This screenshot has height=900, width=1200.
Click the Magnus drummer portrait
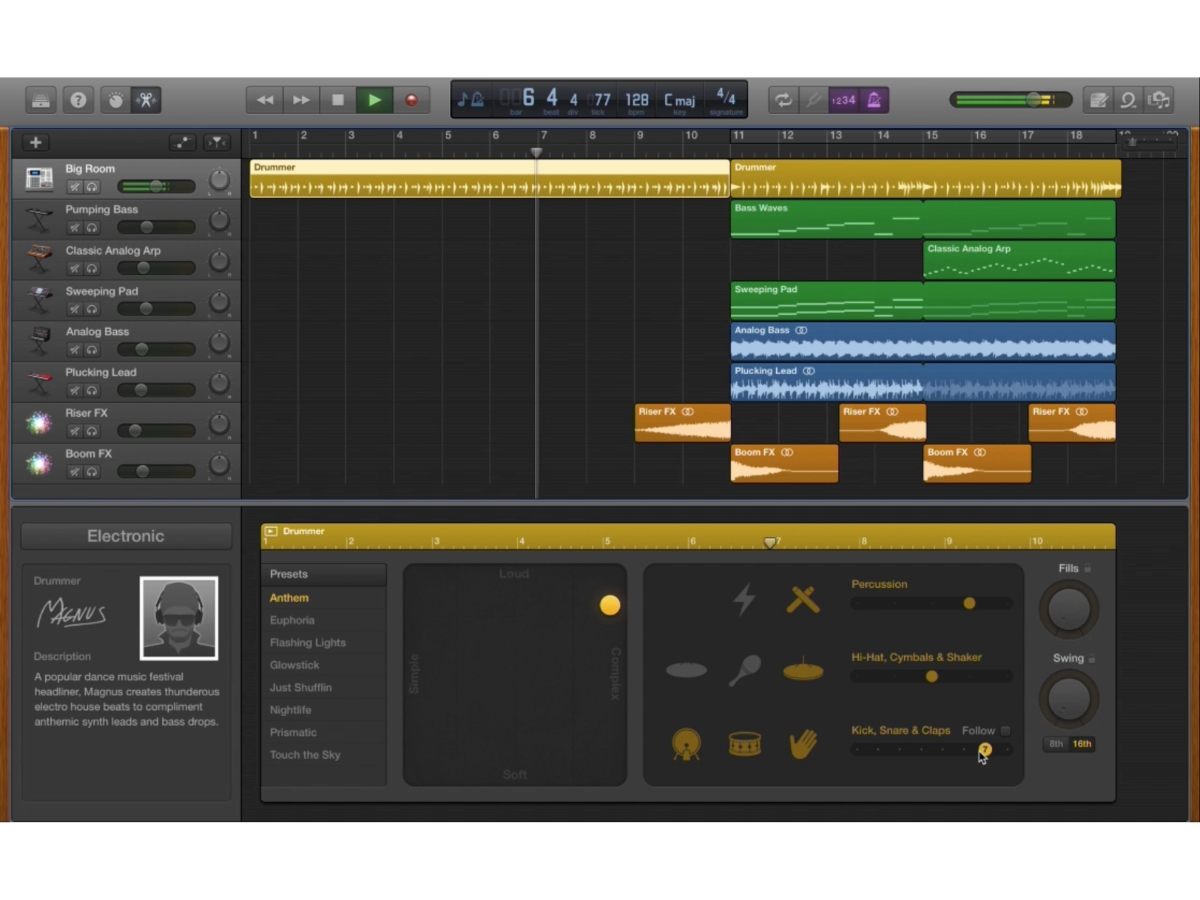179,618
